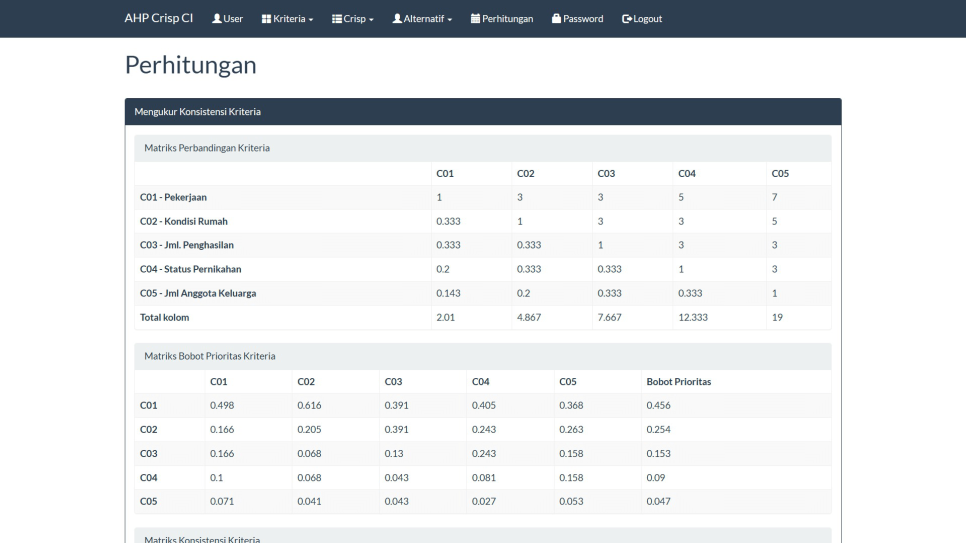Expand the Alternatif dropdown caret
Viewport: 966px width, 543px height.
tap(449, 20)
